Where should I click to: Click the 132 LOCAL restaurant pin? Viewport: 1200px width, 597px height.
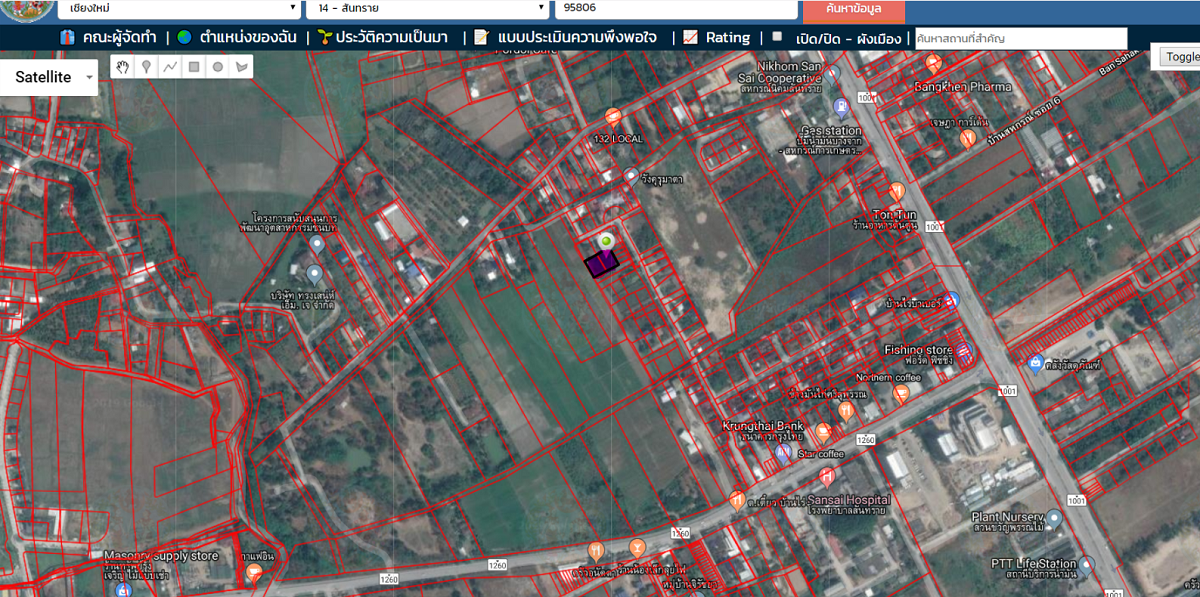(x=614, y=117)
